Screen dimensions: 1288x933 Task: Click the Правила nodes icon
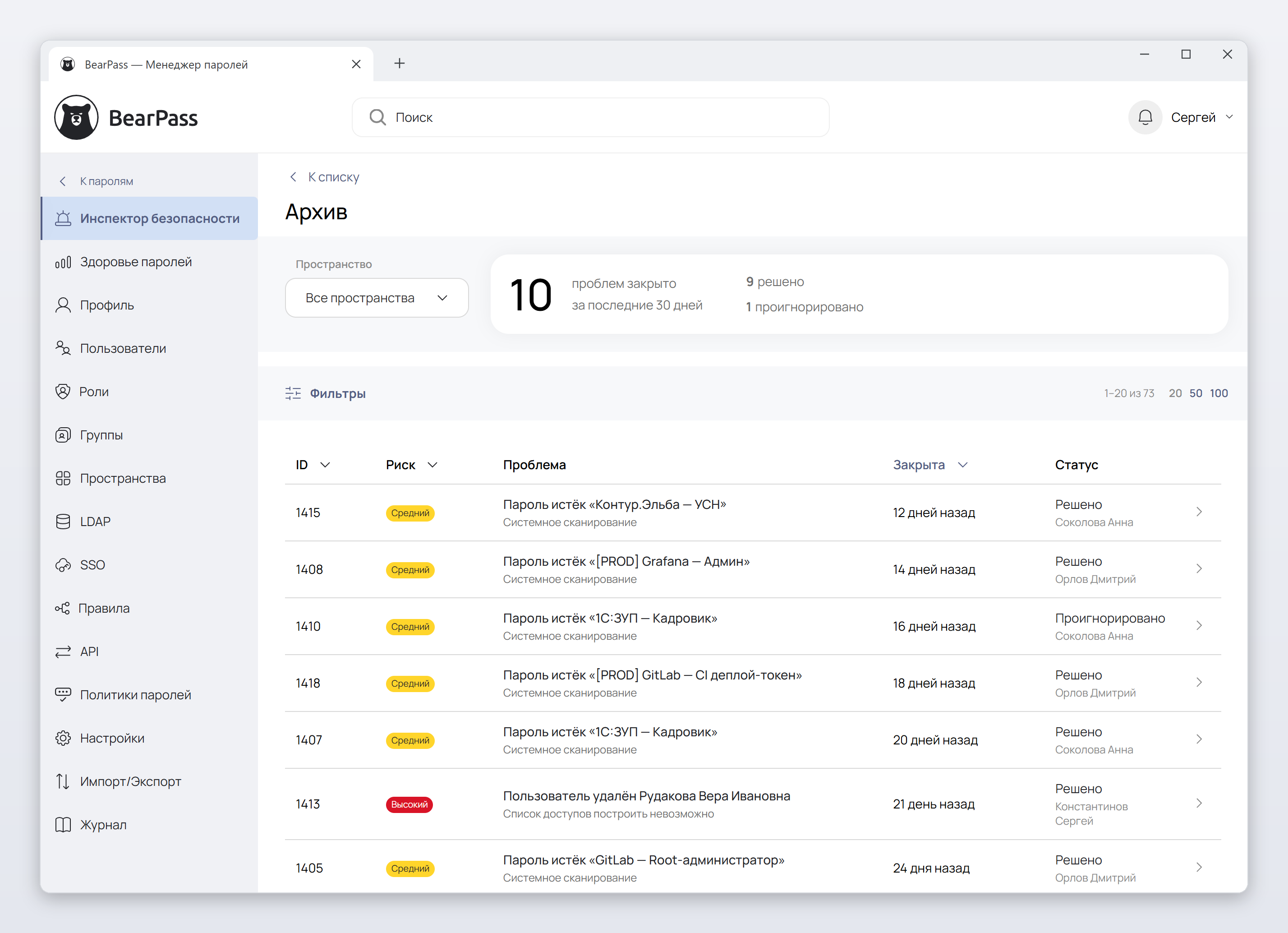tap(63, 608)
